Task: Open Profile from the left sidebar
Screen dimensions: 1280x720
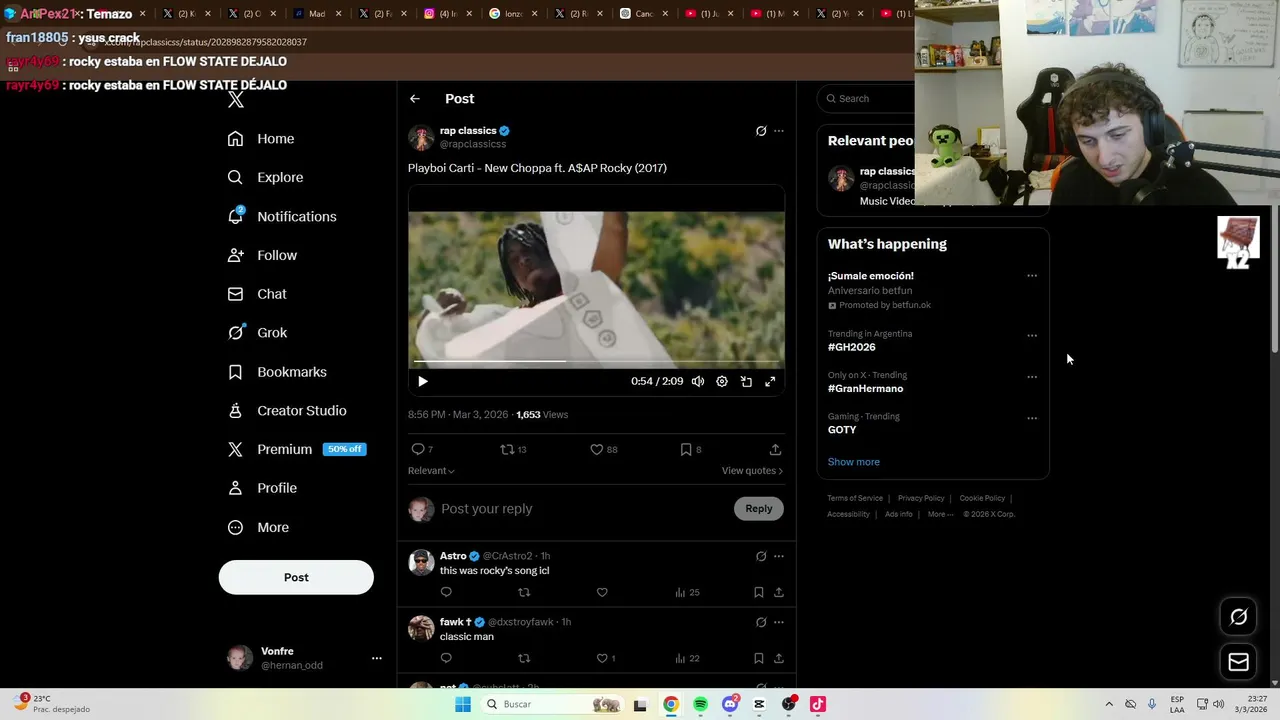Action: (x=262, y=488)
